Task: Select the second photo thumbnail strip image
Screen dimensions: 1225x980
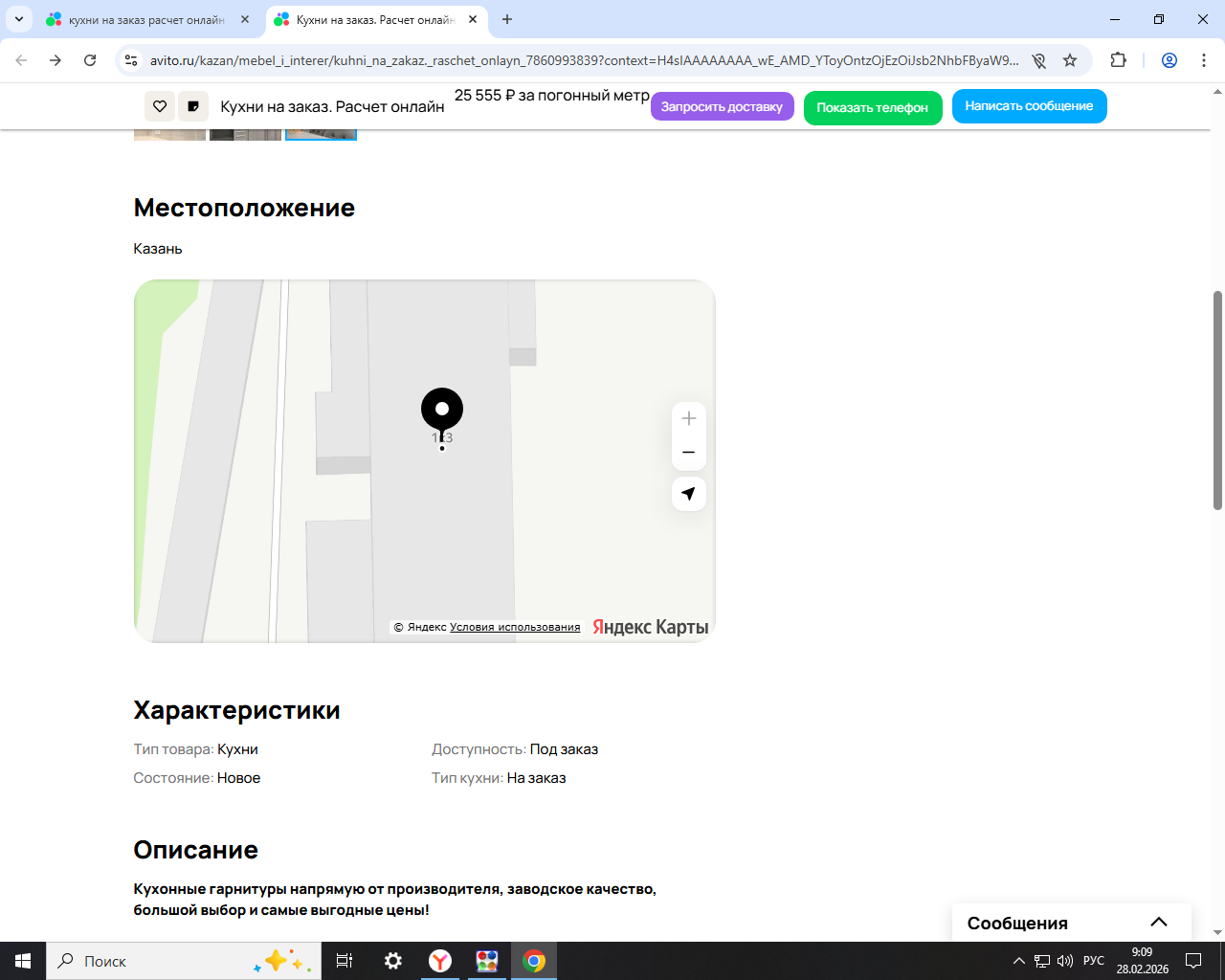Action: [245, 134]
